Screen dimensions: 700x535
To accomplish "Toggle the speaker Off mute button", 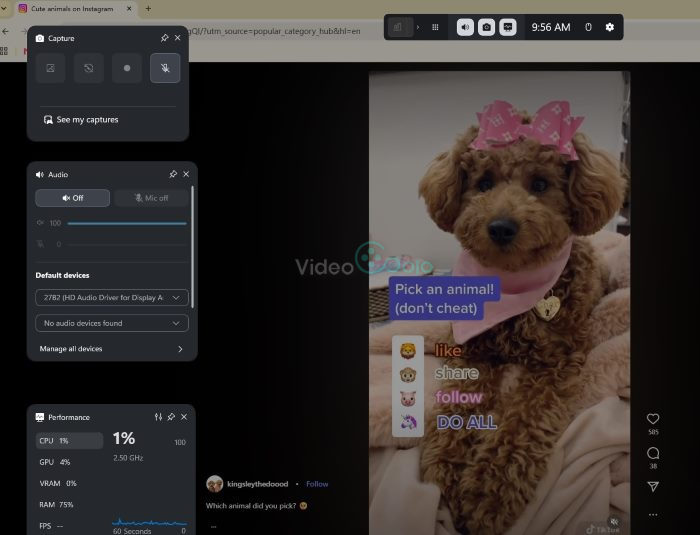I will [72, 198].
